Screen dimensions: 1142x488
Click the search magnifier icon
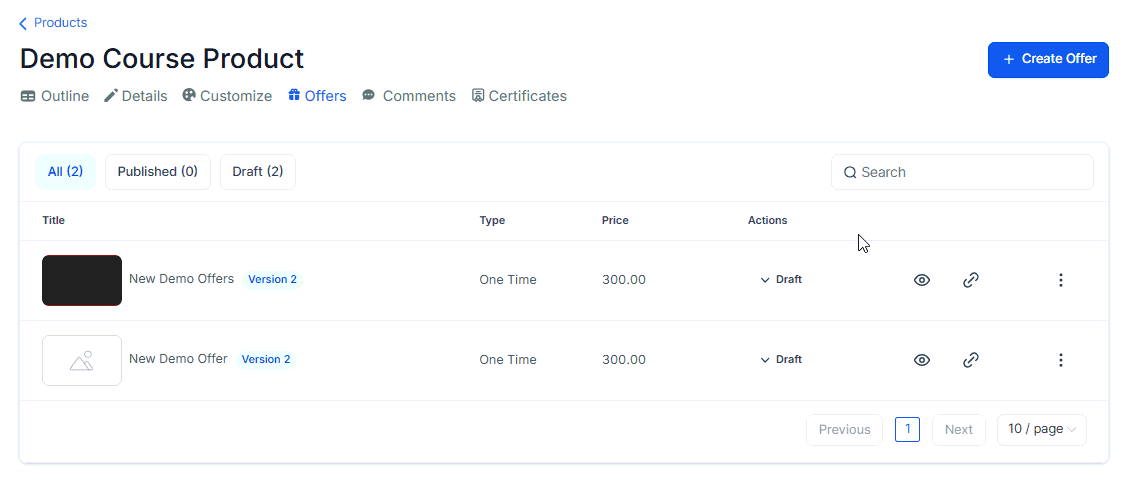coord(850,172)
